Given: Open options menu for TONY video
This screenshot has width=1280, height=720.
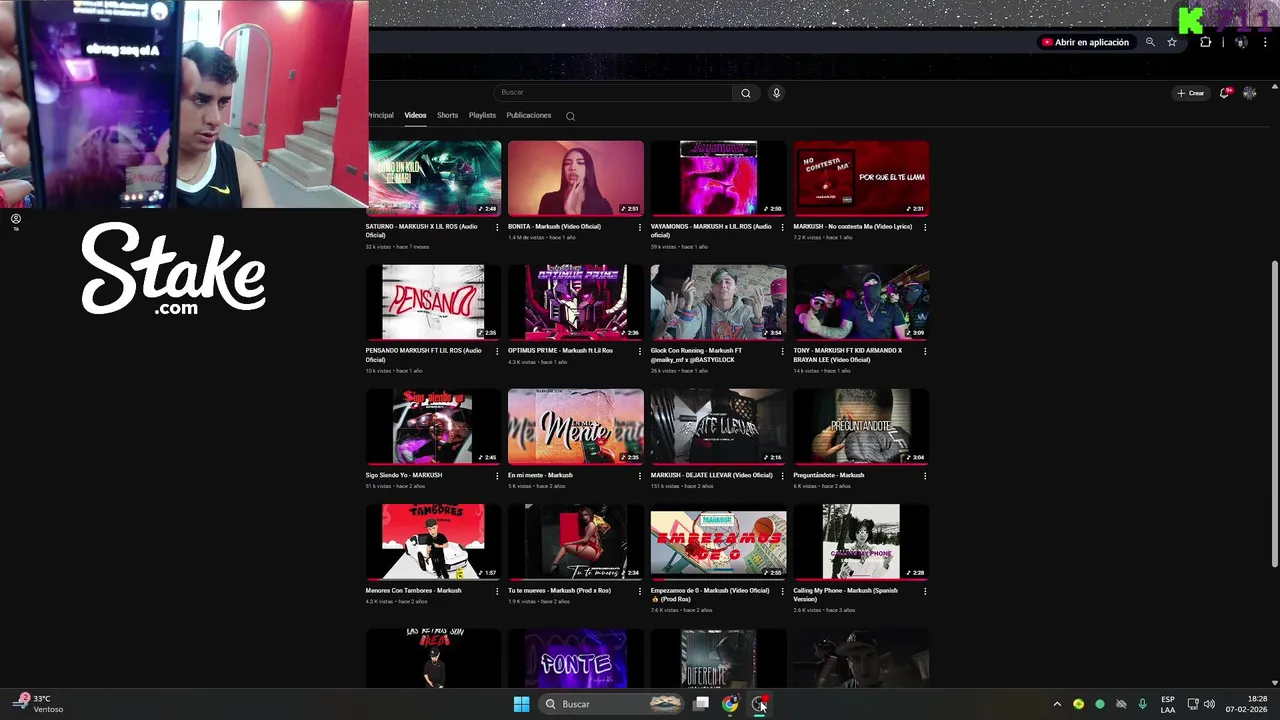Looking at the screenshot, I should tap(925, 351).
